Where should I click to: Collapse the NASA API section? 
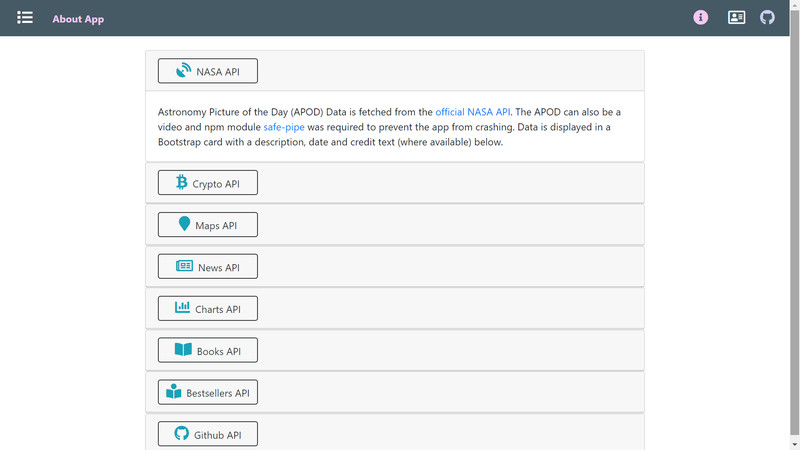click(208, 71)
